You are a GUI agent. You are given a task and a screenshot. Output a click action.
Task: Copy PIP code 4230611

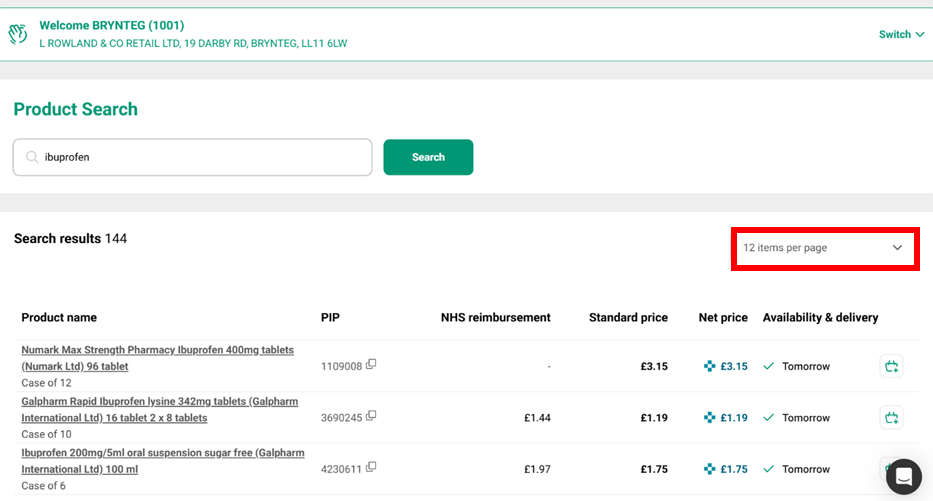[x=371, y=467]
